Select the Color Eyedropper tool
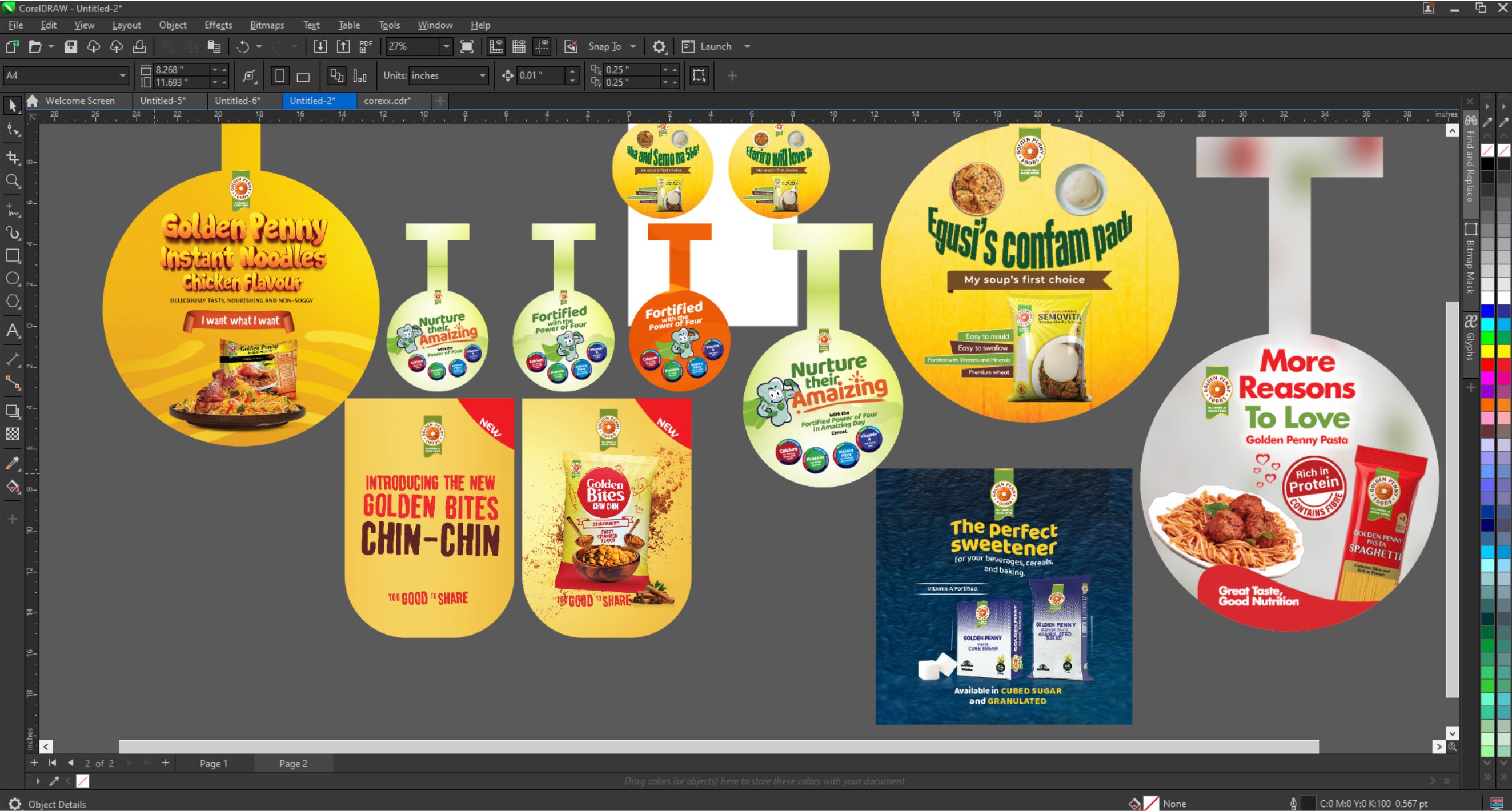 pyautogui.click(x=13, y=463)
